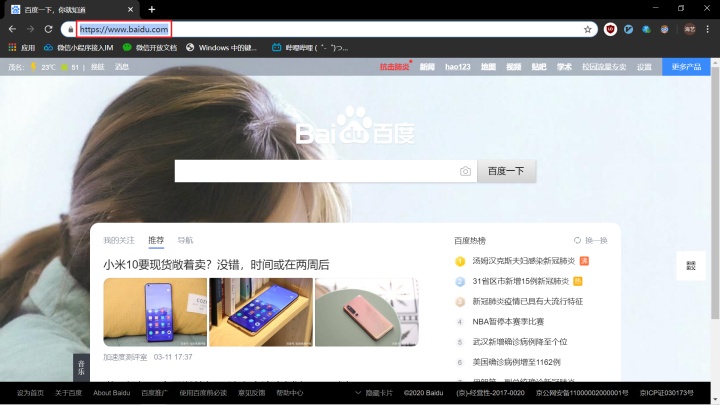Close the Baidu tab
Image resolution: width=720 pixels, height=405 pixels.
(x=130, y=9)
